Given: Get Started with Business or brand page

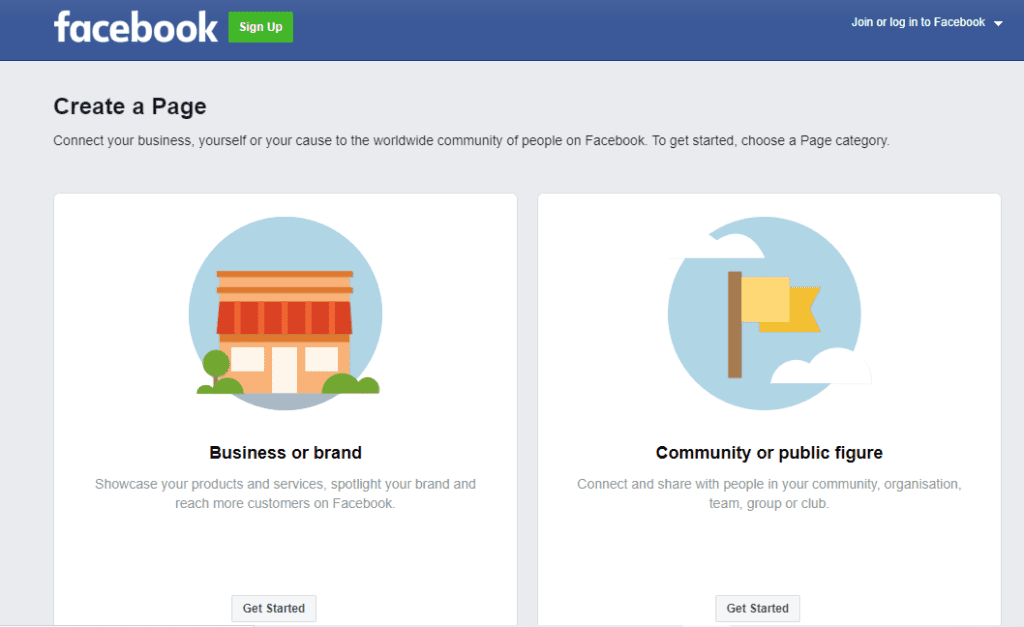Looking at the screenshot, I should [274, 608].
